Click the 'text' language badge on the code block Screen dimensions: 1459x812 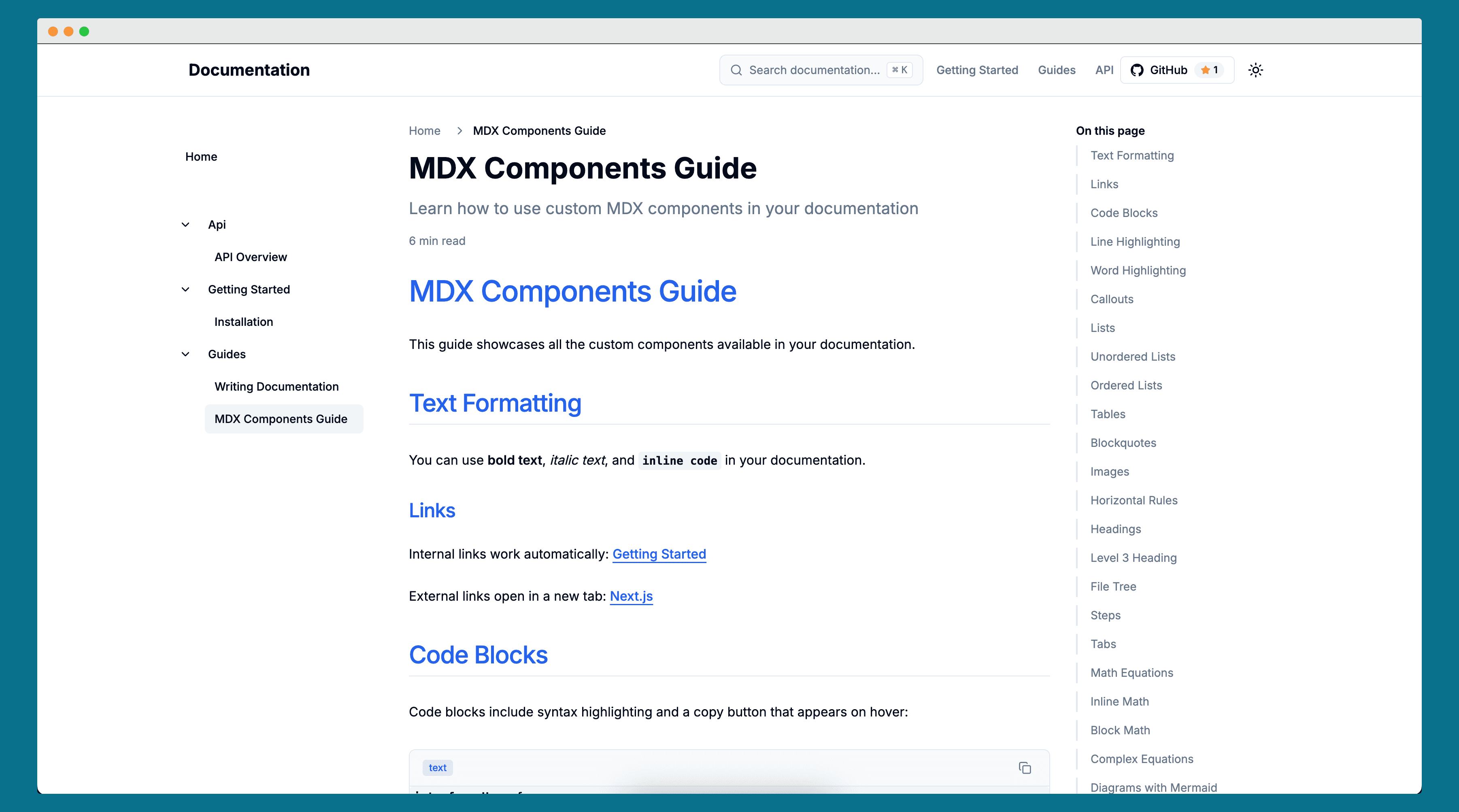coord(437,768)
